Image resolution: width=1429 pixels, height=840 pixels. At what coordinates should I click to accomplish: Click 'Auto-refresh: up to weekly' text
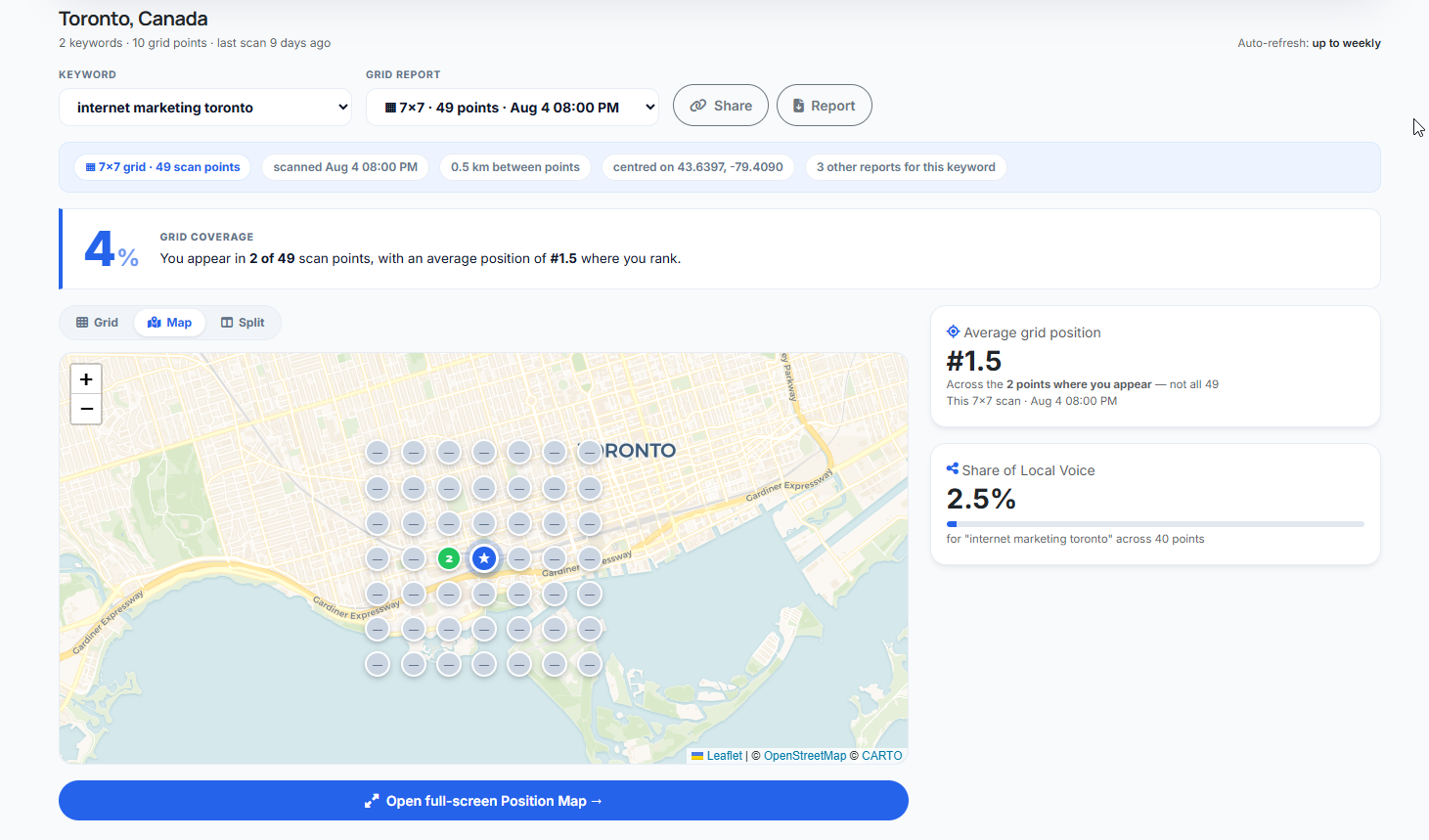tap(1309, 43)
